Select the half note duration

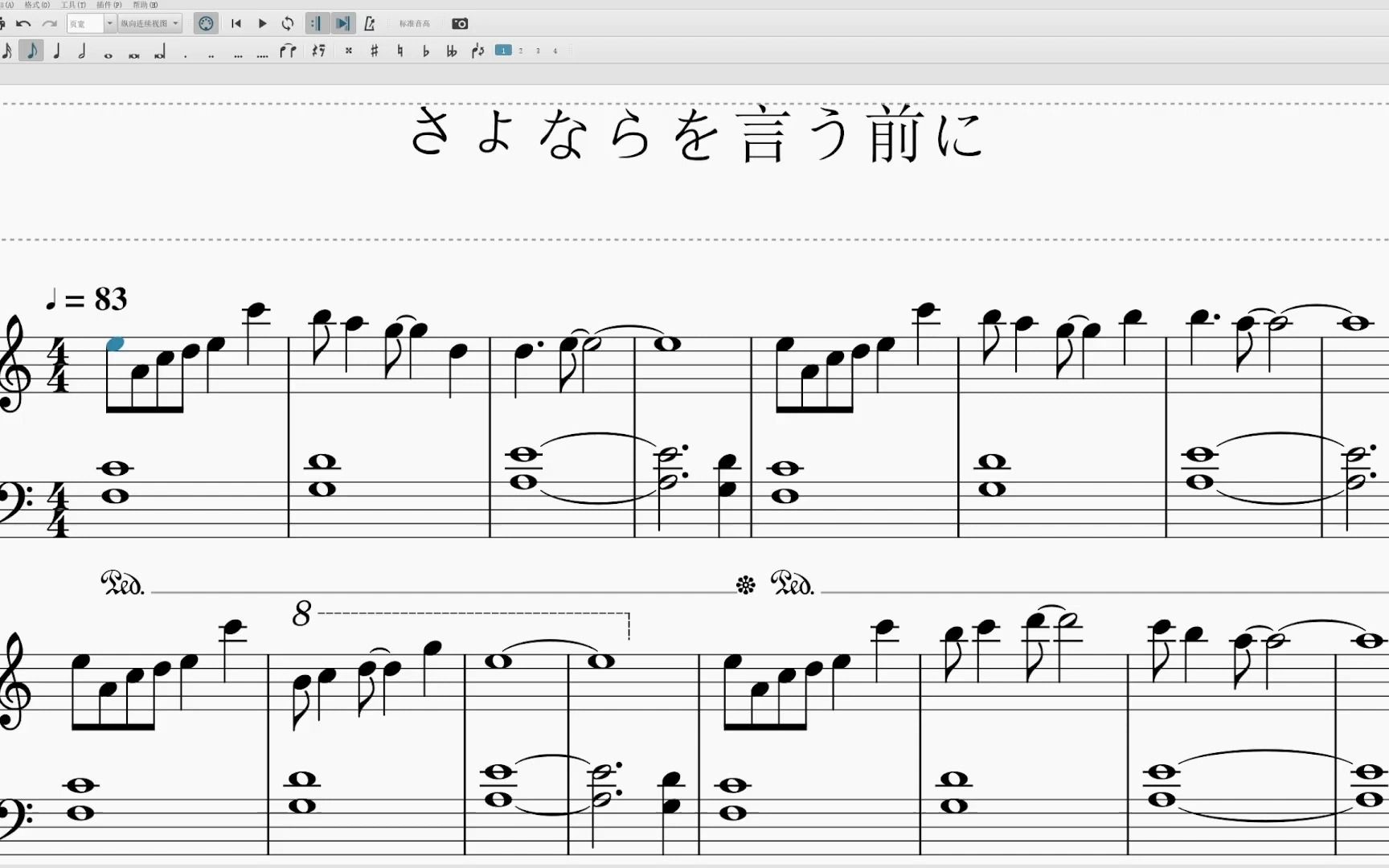click(x=82, y=51)
